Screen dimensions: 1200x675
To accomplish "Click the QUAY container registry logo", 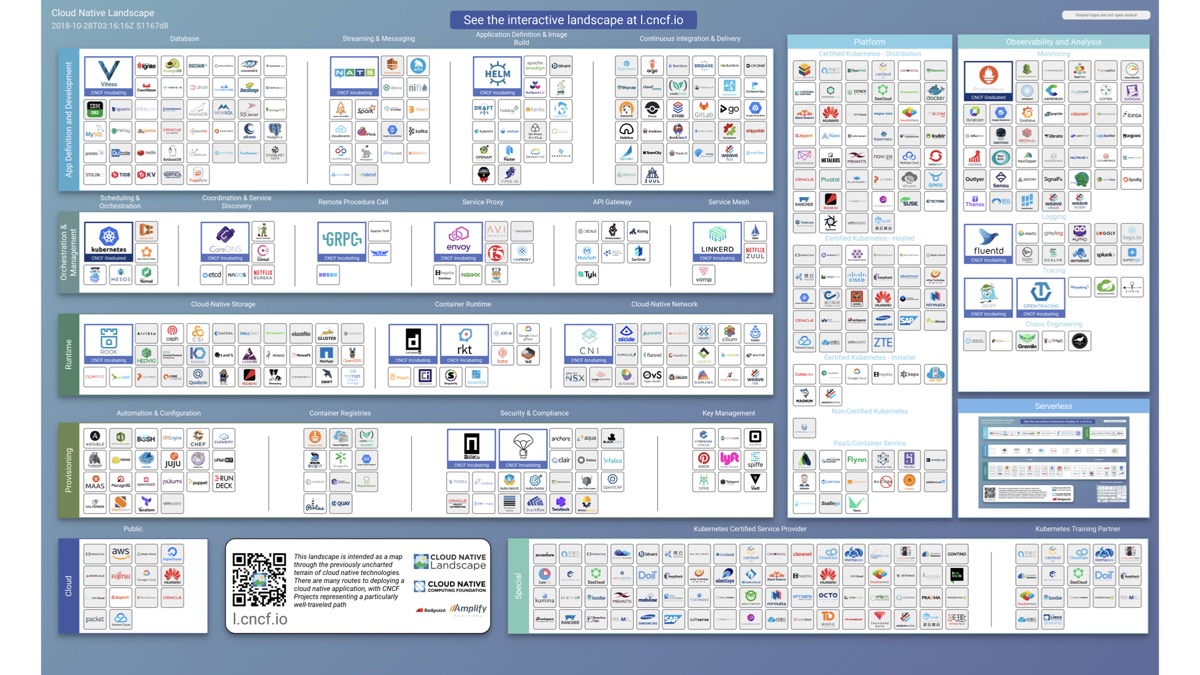I will [x=341, y=504].
